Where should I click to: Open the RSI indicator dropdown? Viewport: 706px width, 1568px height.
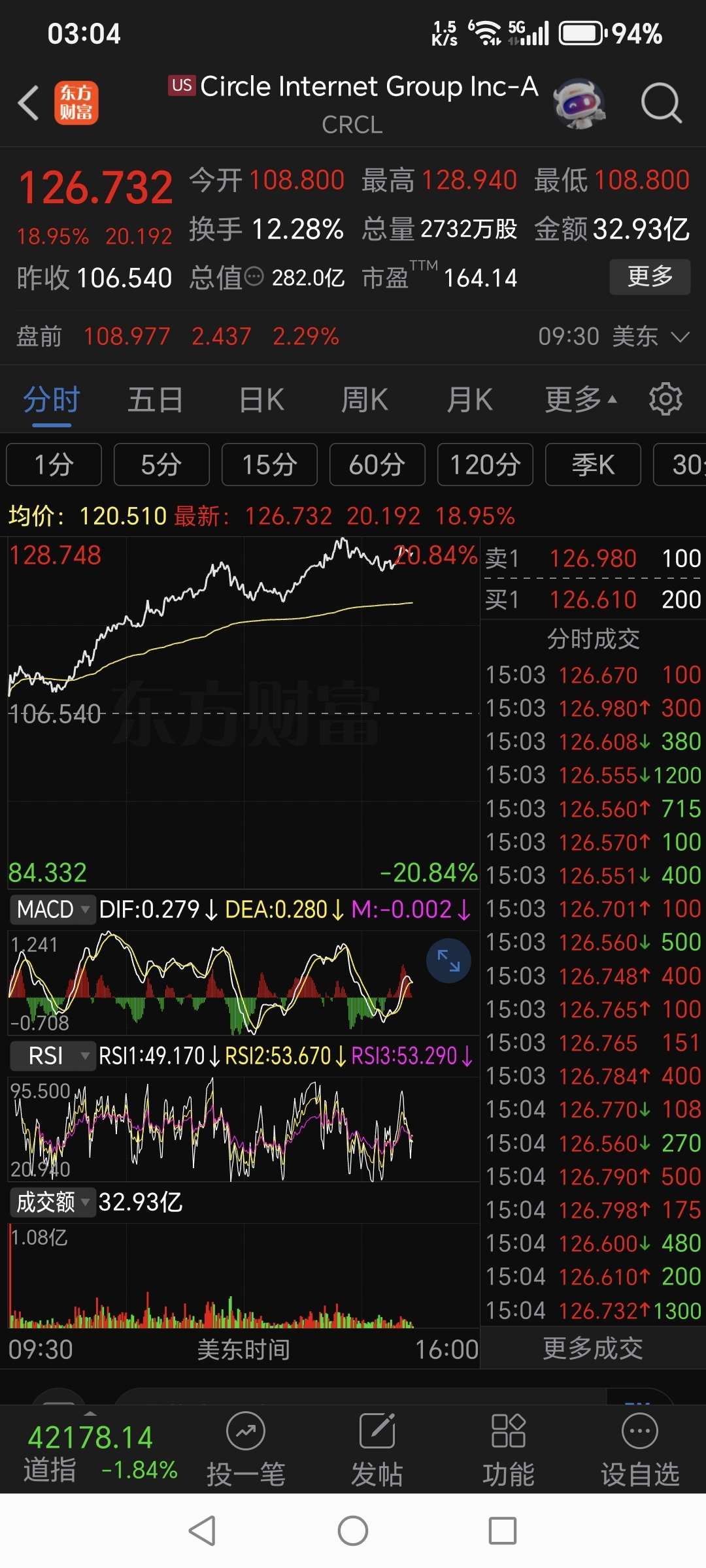(52, 1056)
